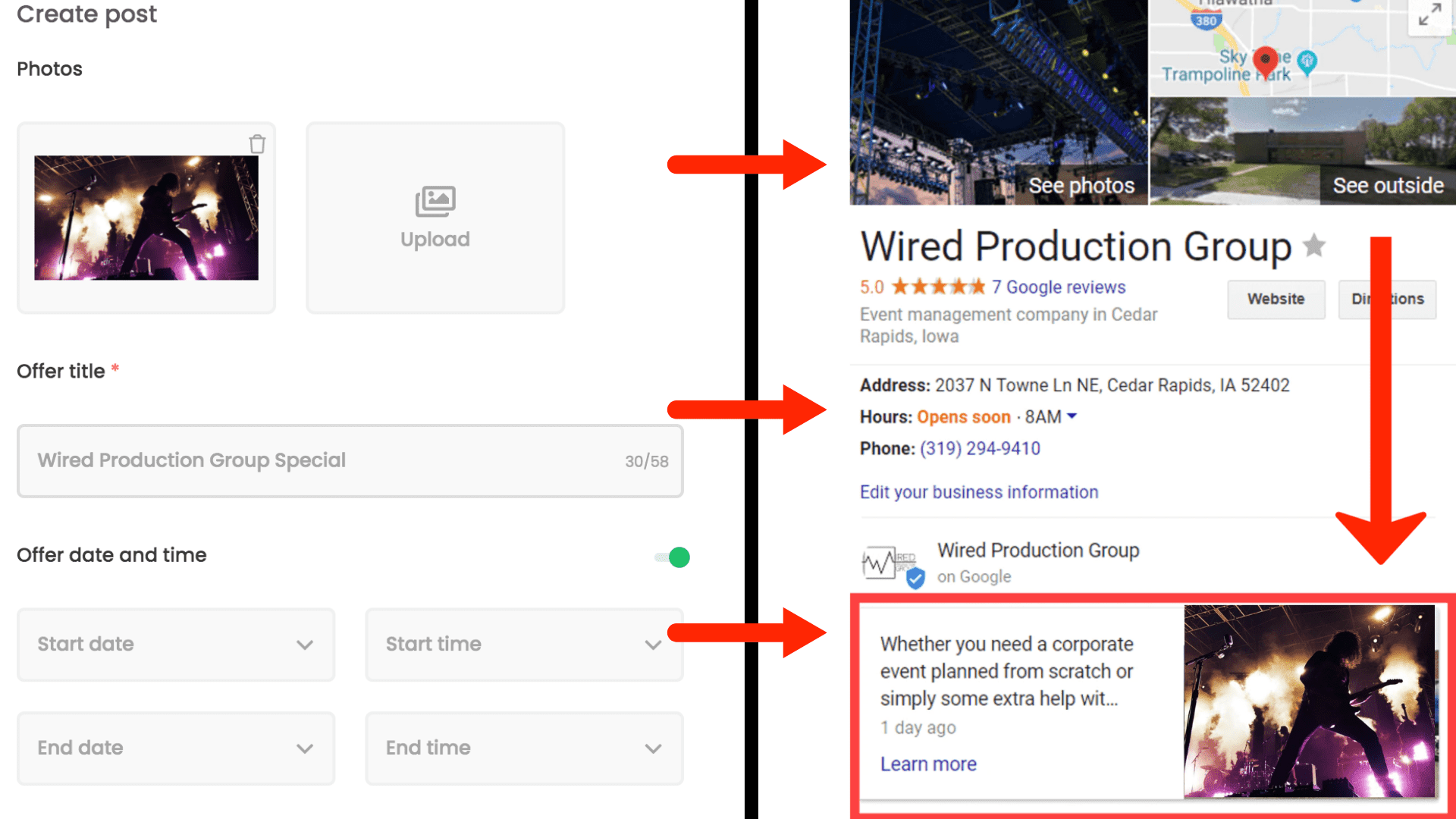1456x819 pixels.
Task: Click the Learn more link
Action: tap(928, 764)
